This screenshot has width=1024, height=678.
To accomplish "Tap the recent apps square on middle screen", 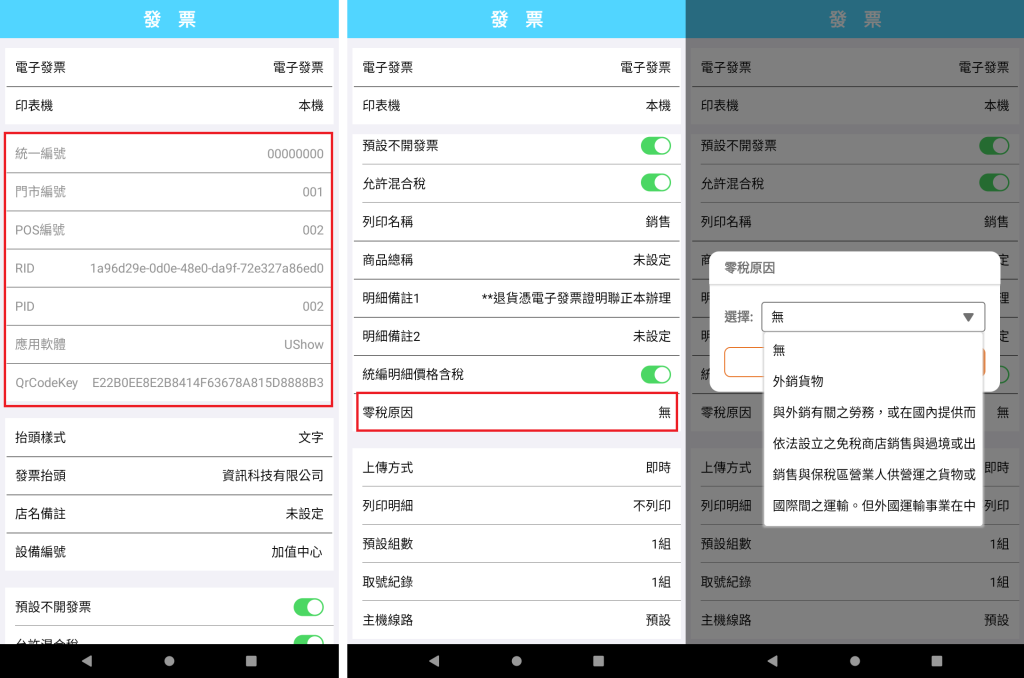I will coord(598,661).
